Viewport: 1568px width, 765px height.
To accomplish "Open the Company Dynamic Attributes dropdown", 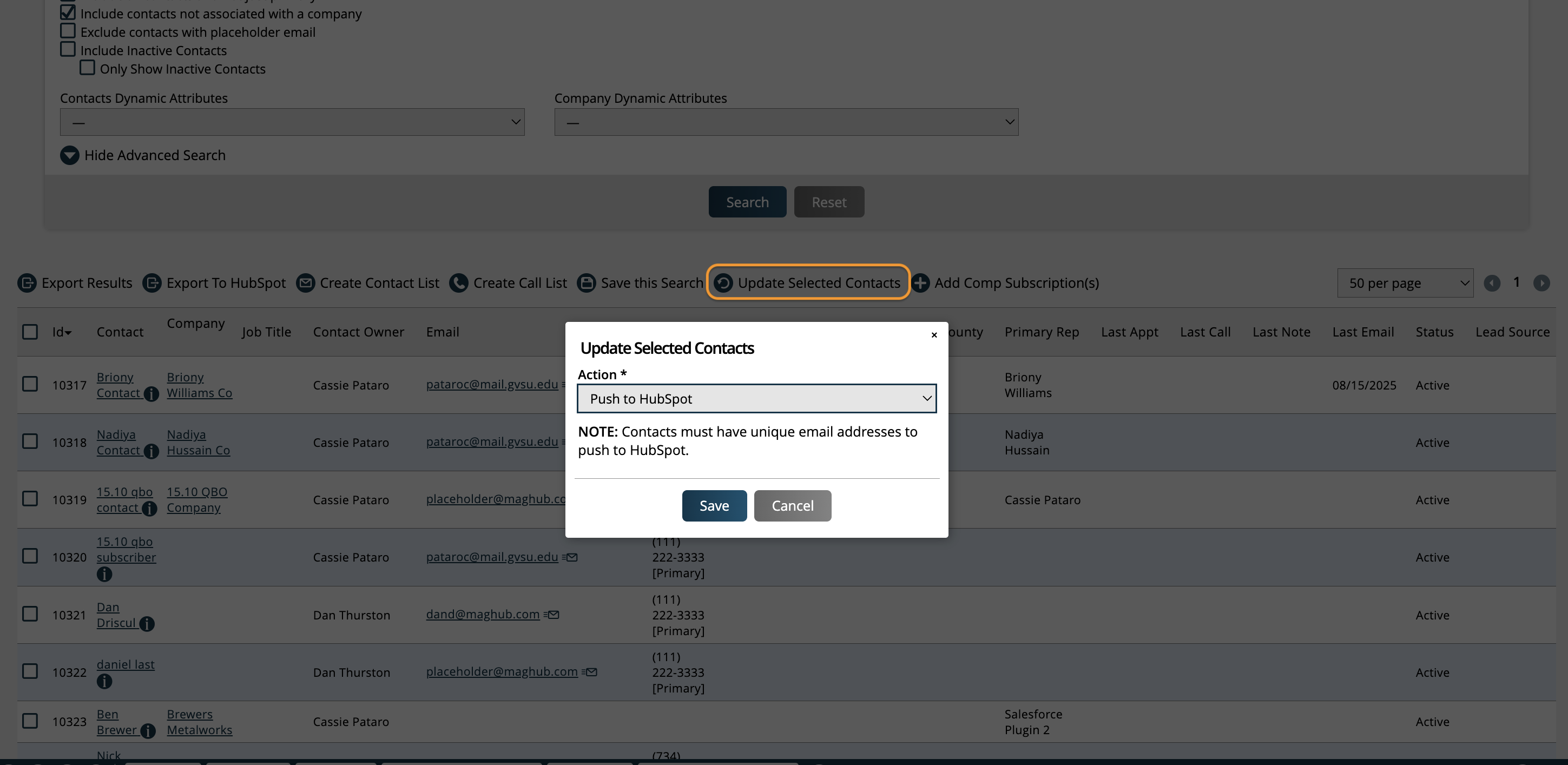I will (786, 122).
